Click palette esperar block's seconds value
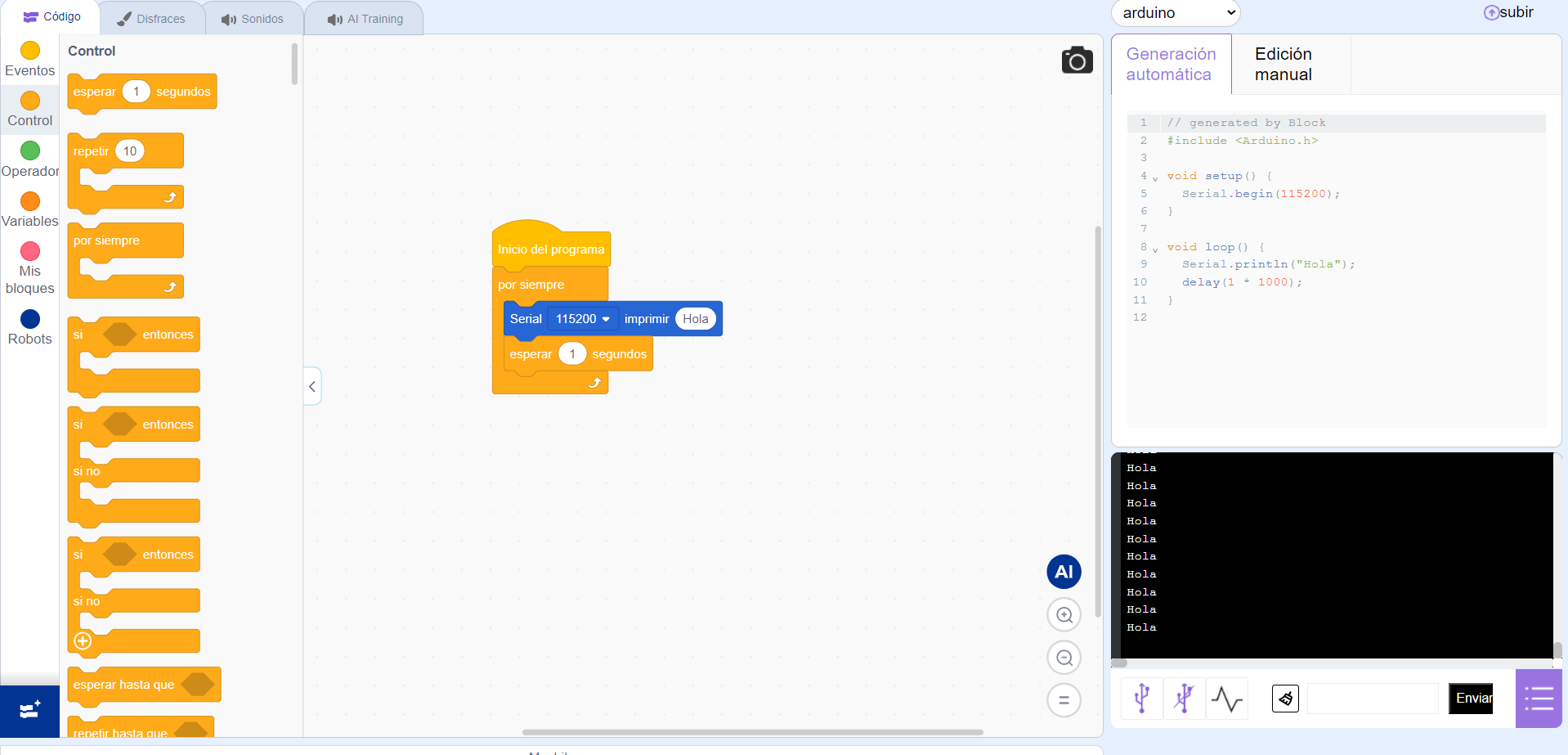The height and width of the screenshot is (755, 1568). pos(136,92)
